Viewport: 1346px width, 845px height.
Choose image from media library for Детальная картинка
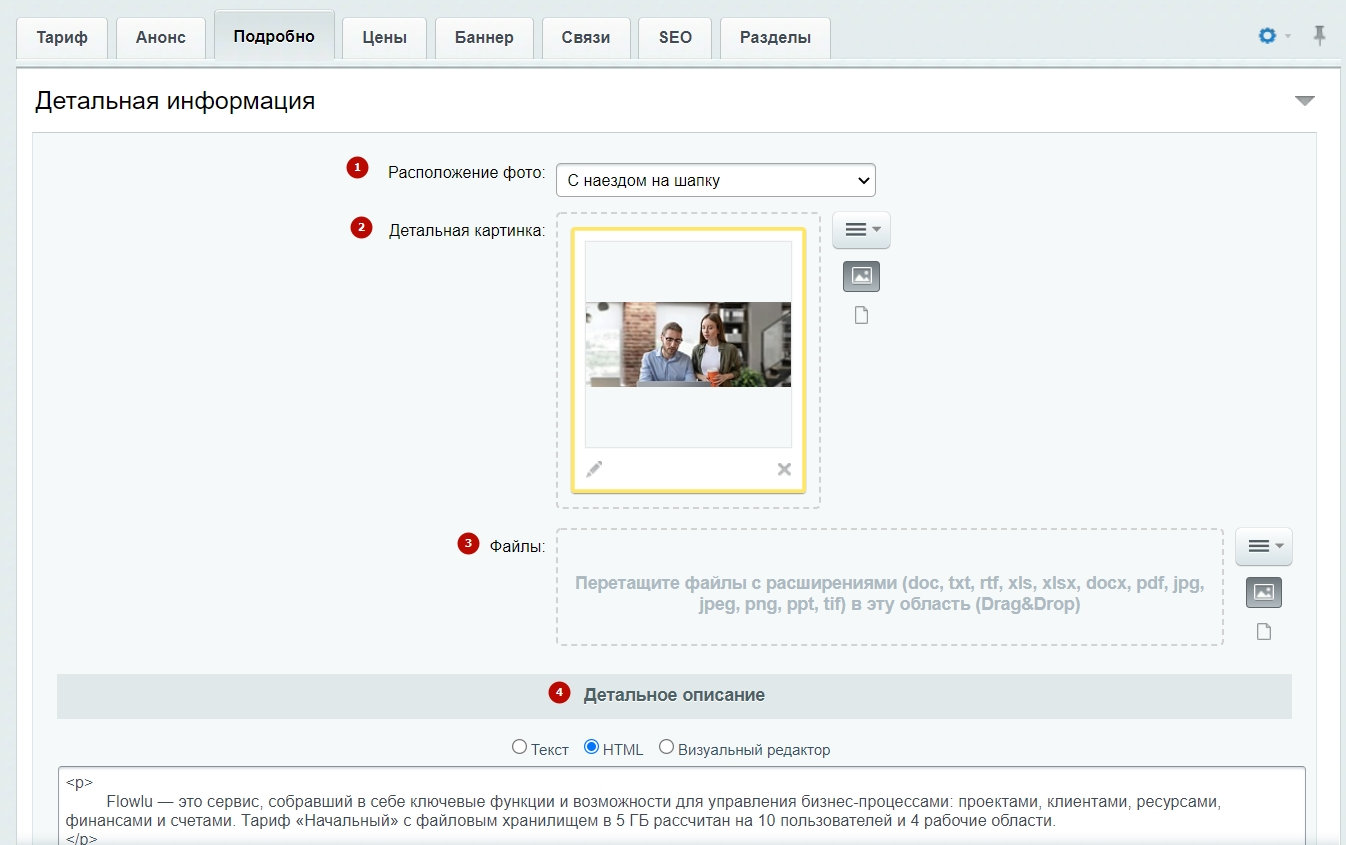click(x=861, y=276)
